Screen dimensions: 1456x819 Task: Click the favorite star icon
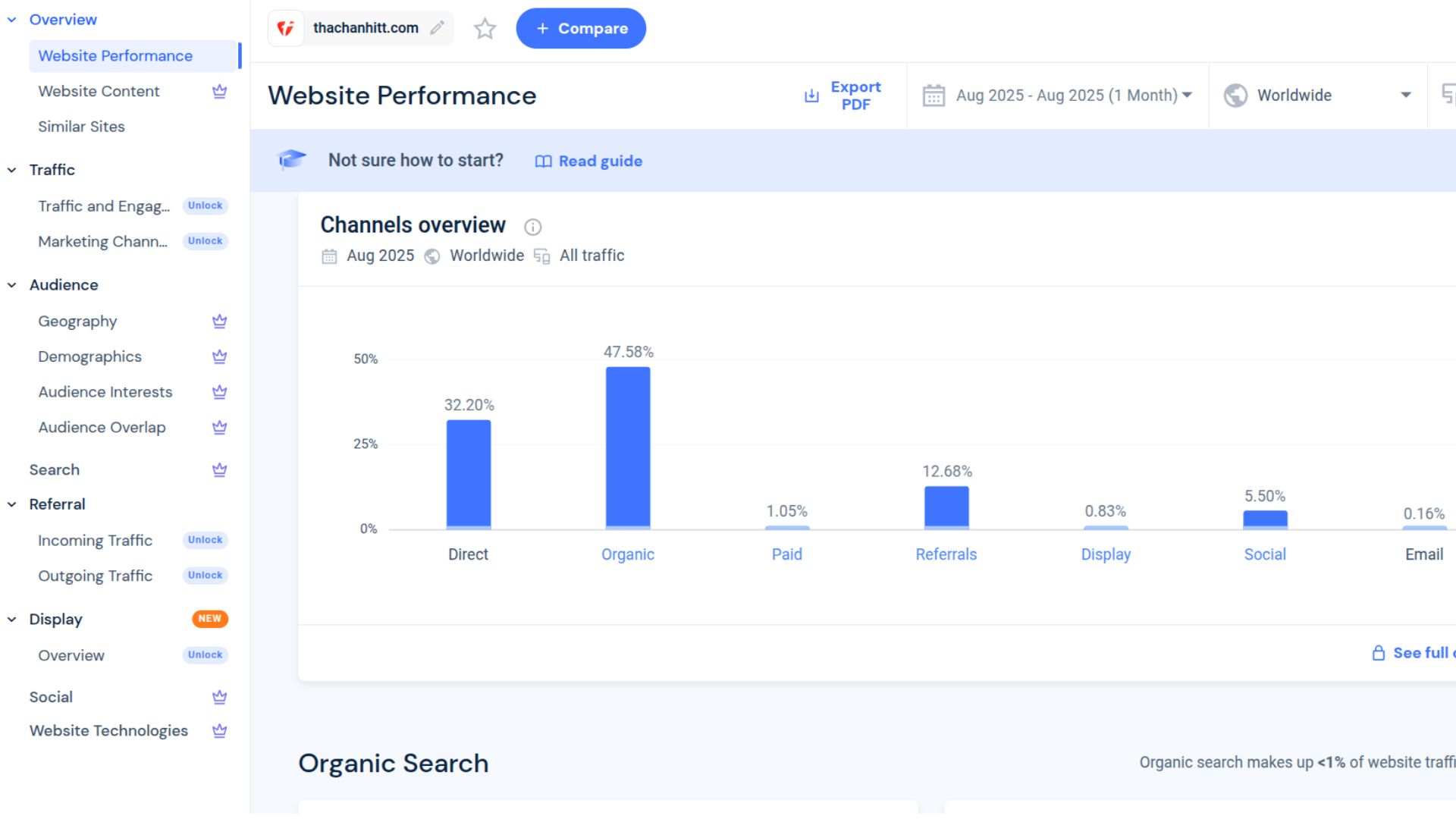[x=485, y=29]
